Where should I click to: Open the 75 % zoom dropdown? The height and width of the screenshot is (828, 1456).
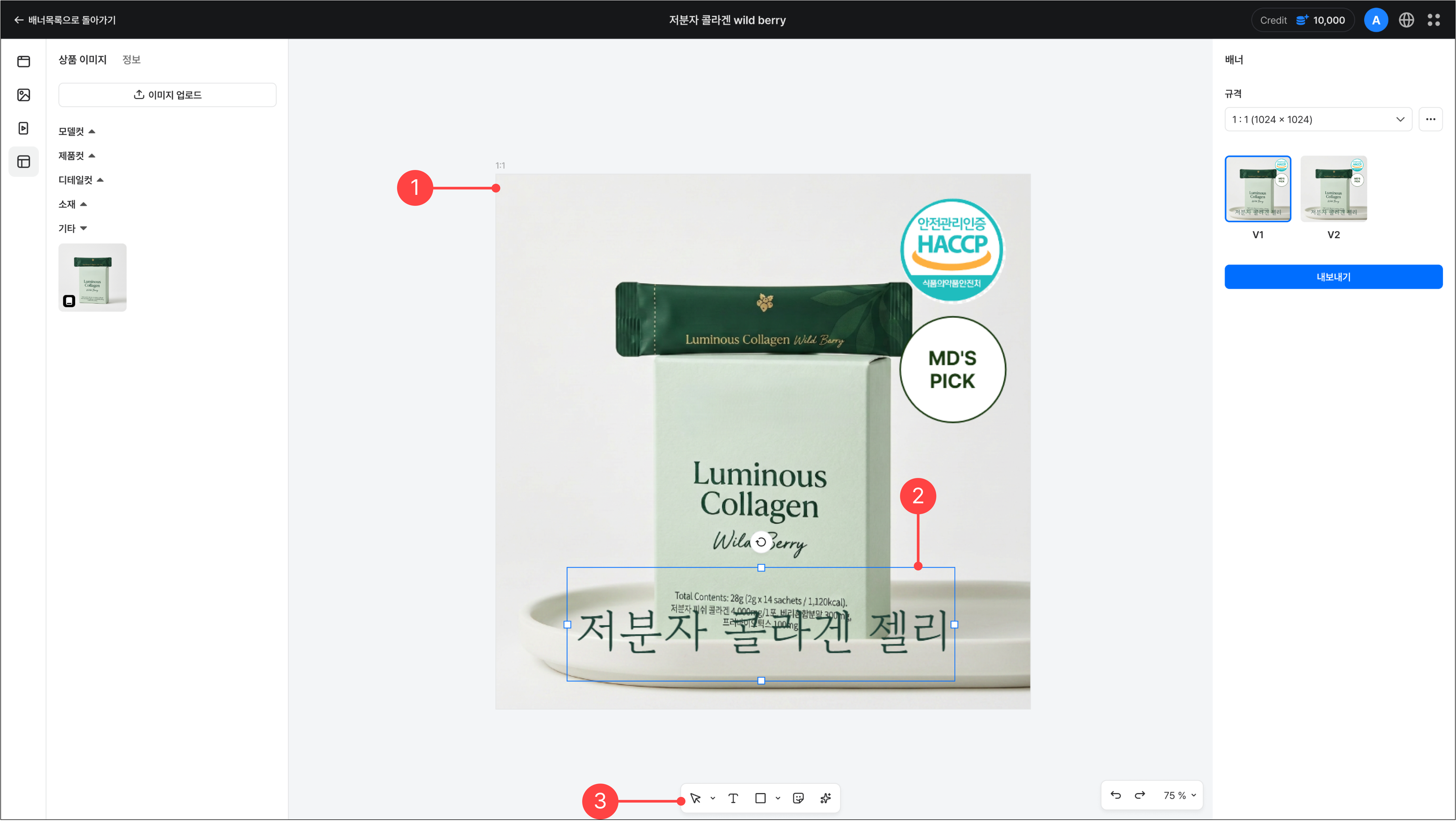tap(1179, 796)
